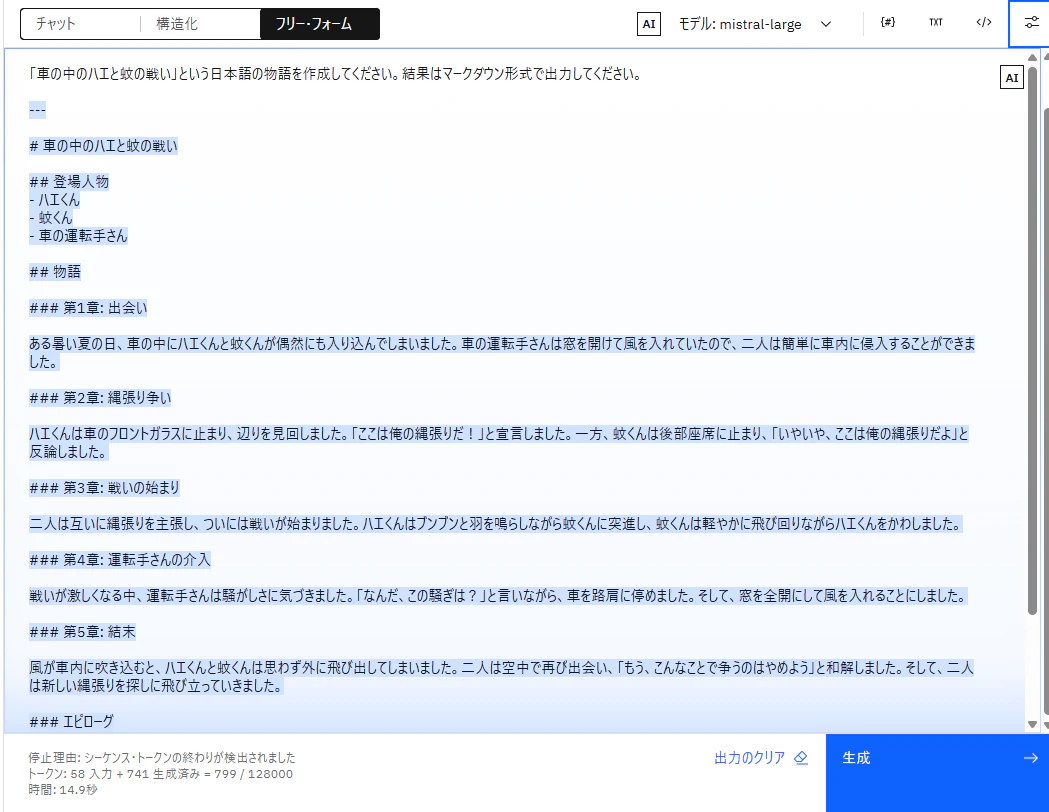The height and width of the screenshot is (812, 1049).
Task: Click the TXT icon in the toolbar
Action: tap(936, 23)
